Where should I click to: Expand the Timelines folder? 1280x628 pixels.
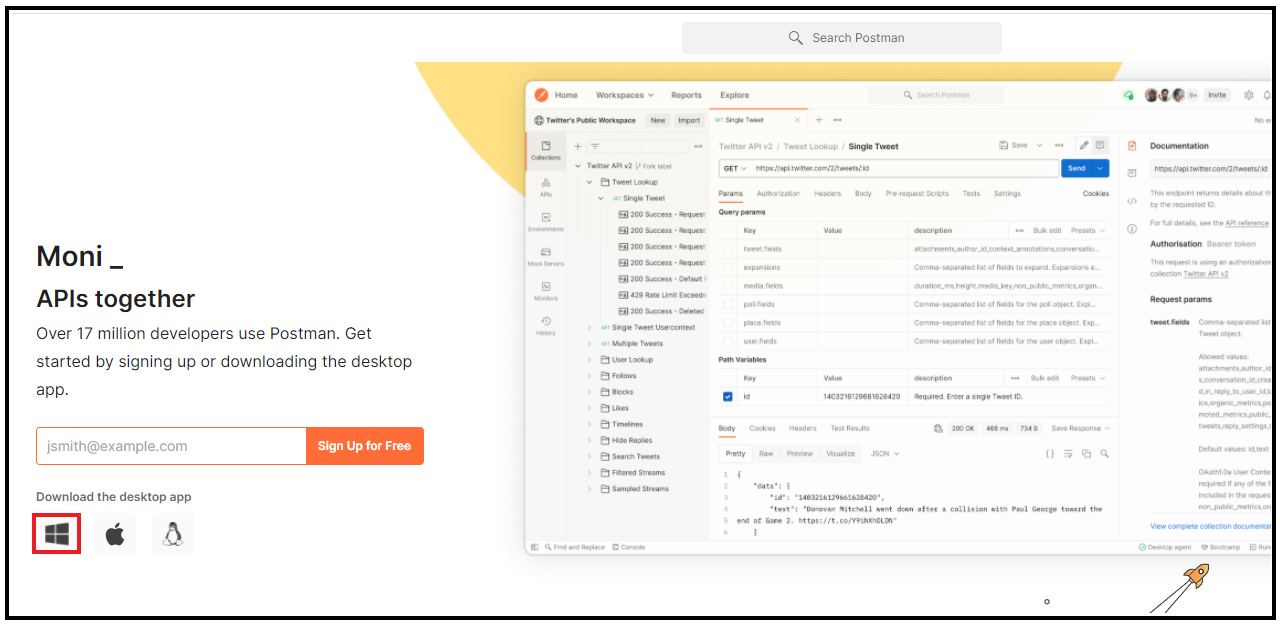(590, 424)
